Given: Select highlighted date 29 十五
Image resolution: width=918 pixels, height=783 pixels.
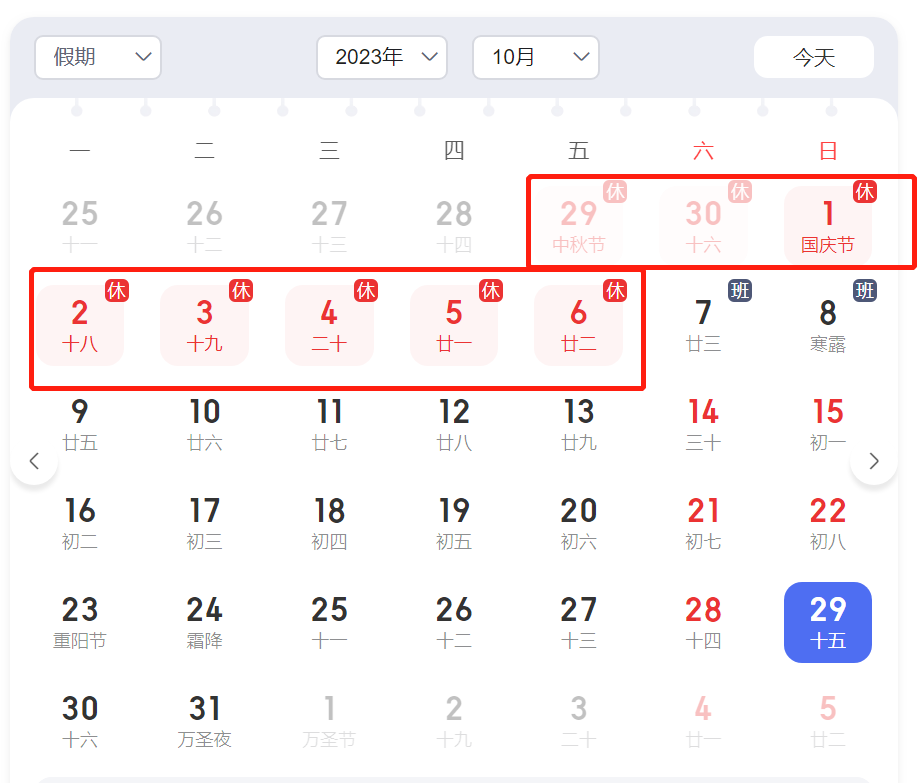Looking at the screenshot, I should (x=828, y=622).
